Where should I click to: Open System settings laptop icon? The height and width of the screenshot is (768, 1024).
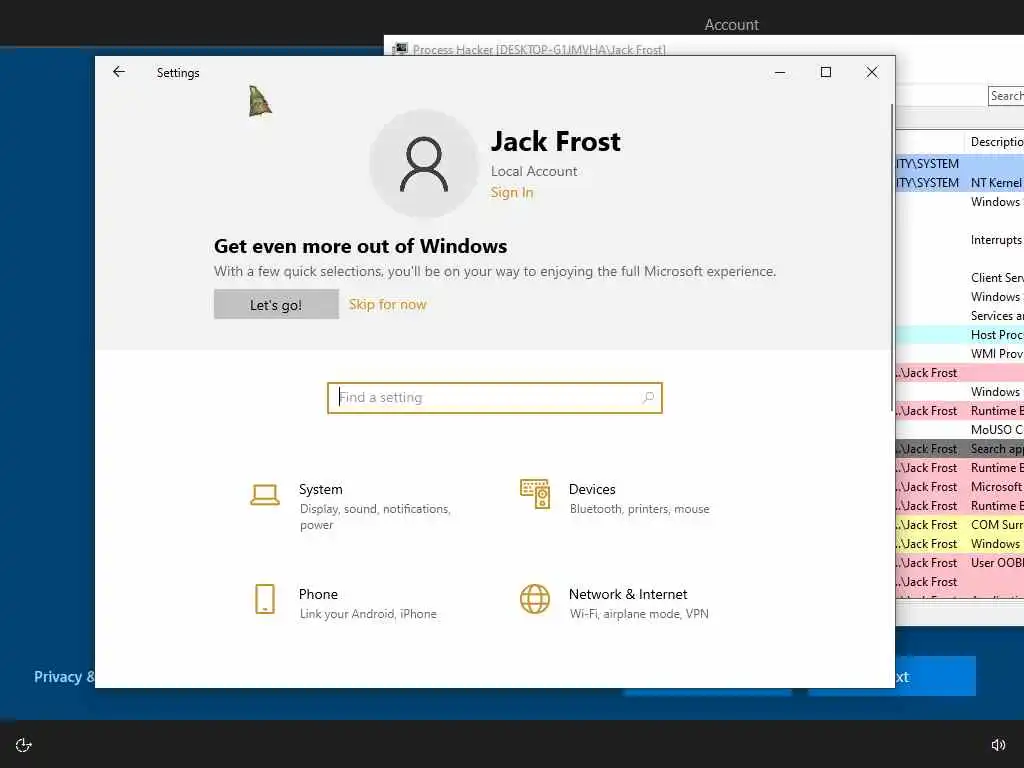[265, 494]
